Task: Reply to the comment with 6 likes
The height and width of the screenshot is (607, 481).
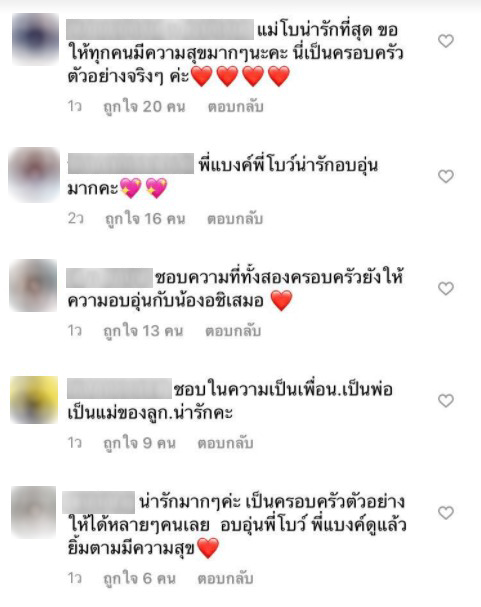Action: [225, 579]
